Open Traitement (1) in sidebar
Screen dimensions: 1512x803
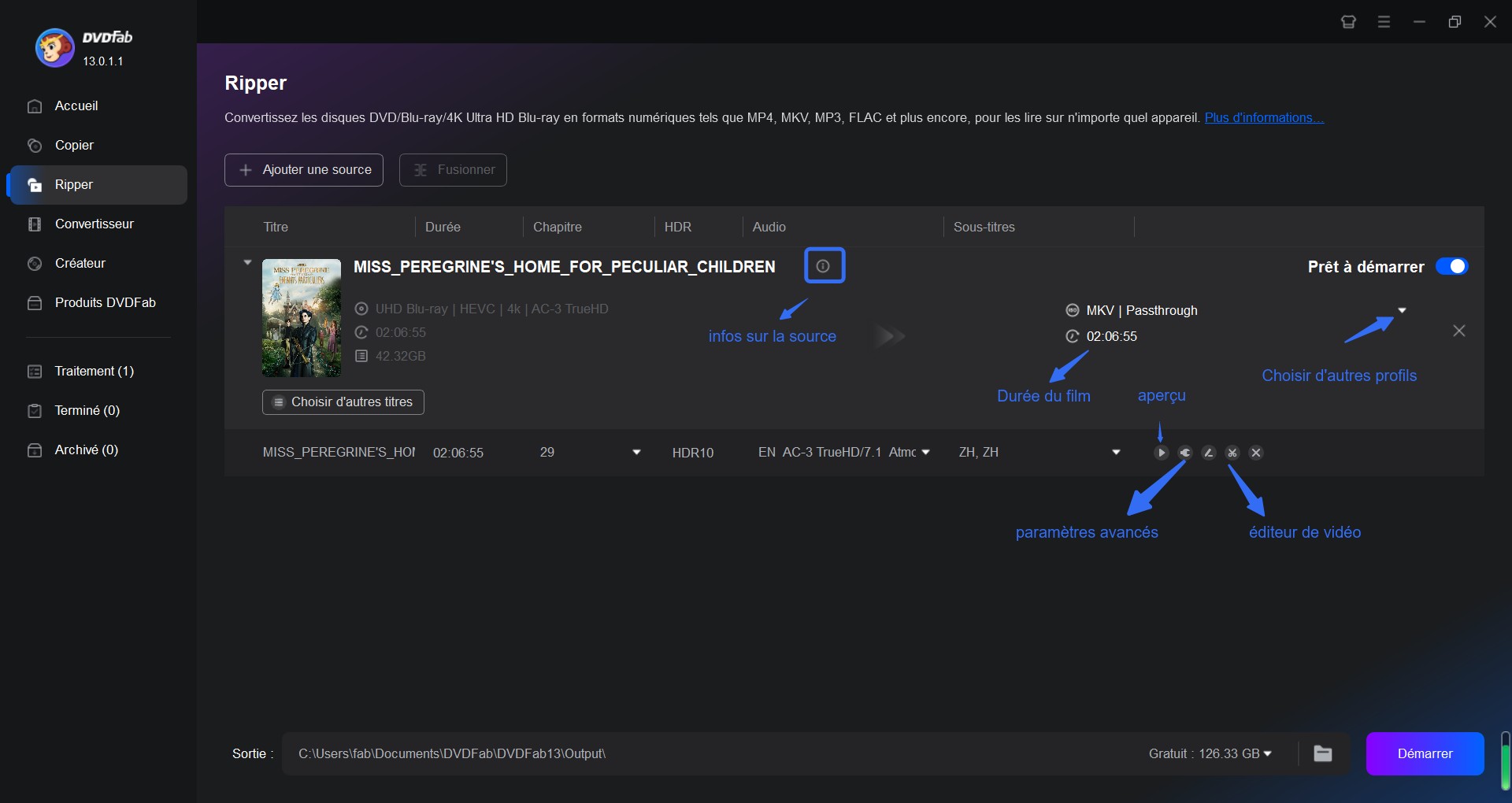coord(94,372)
